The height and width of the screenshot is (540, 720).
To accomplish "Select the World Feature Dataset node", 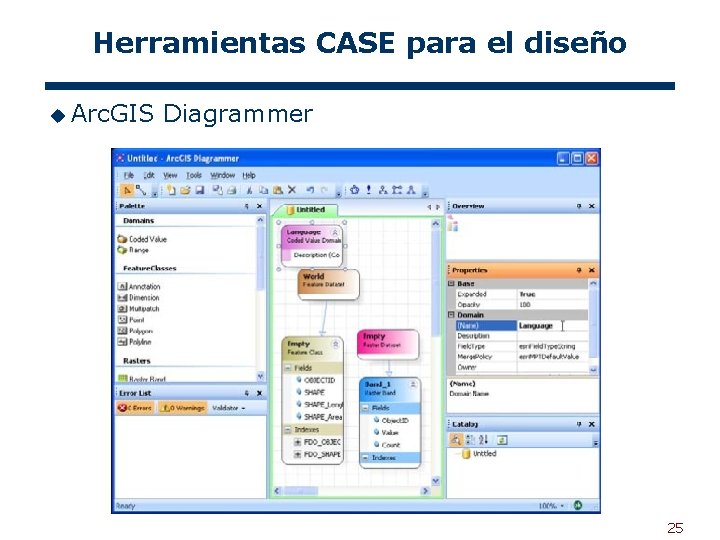I will 328,285.
